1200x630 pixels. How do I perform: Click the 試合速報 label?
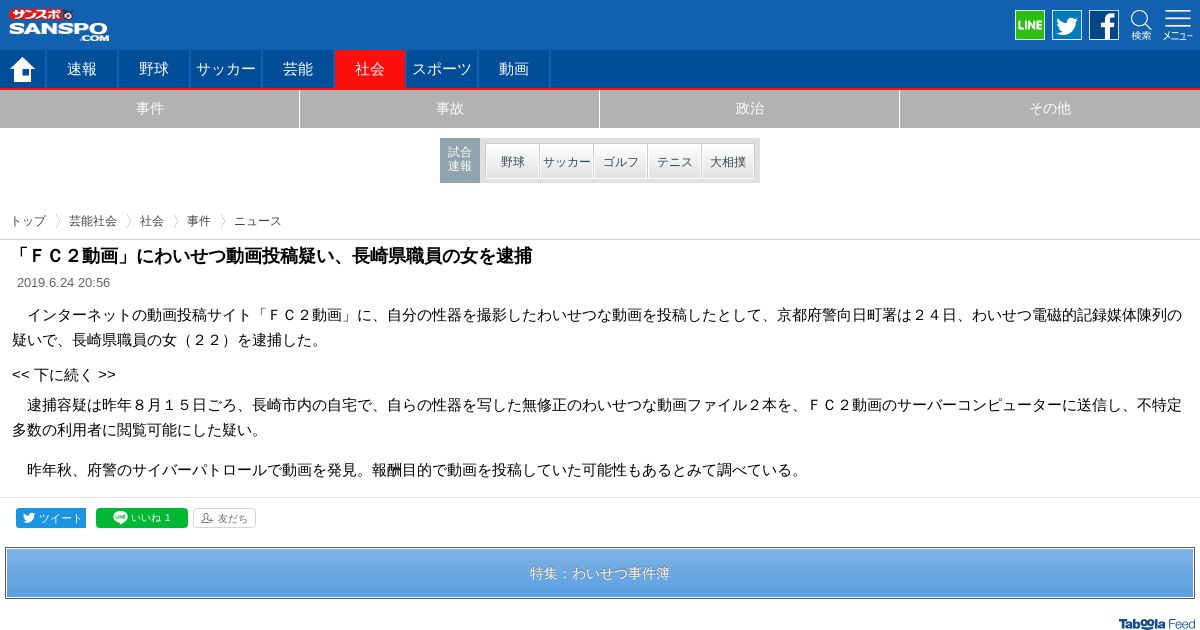[x=460, y=160]
